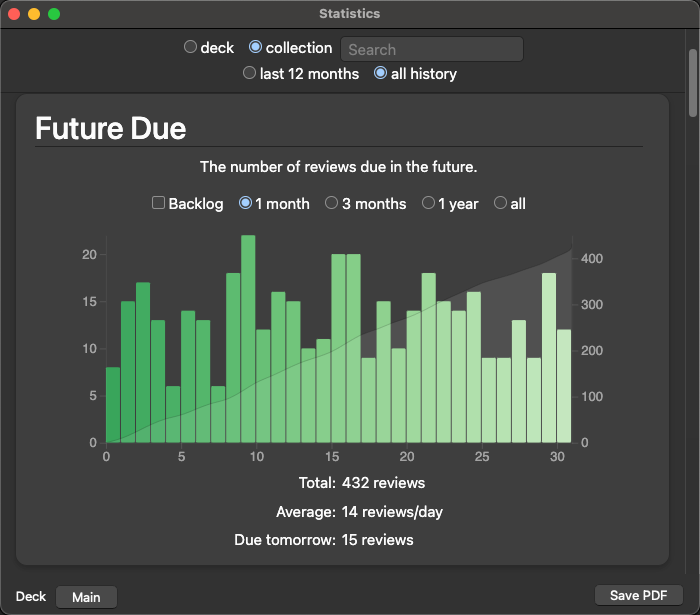Click the 20 label on left axis

(x=89, y=254)
